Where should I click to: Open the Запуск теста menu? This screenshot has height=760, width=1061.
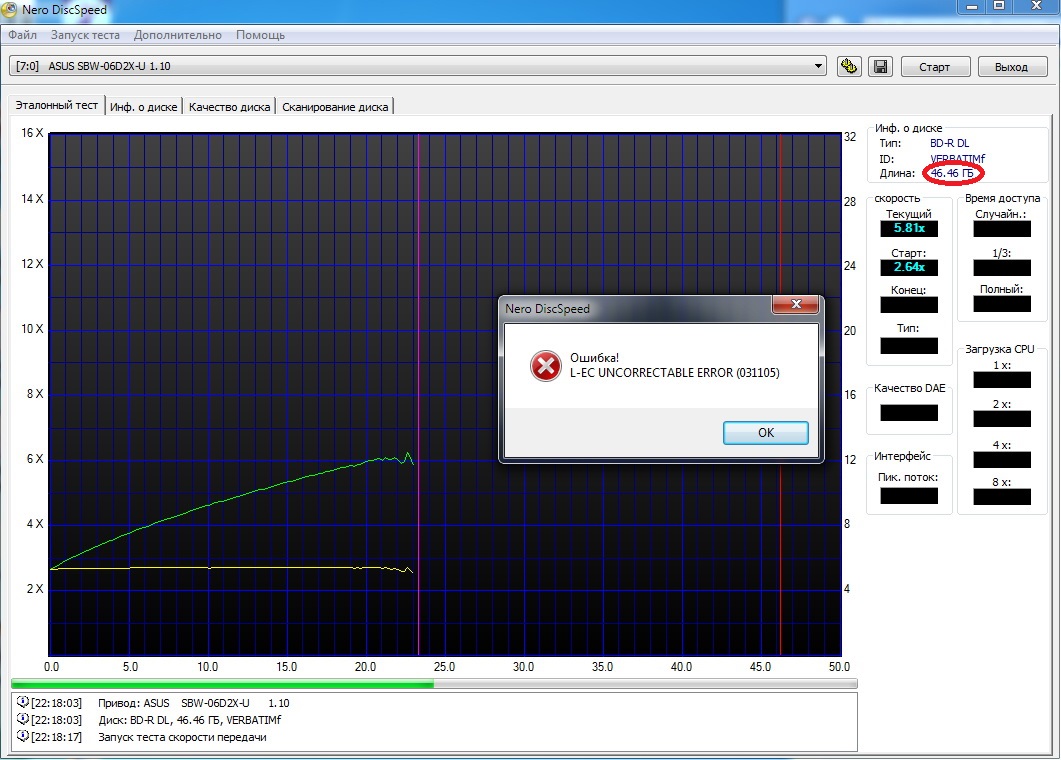[84, 35]
